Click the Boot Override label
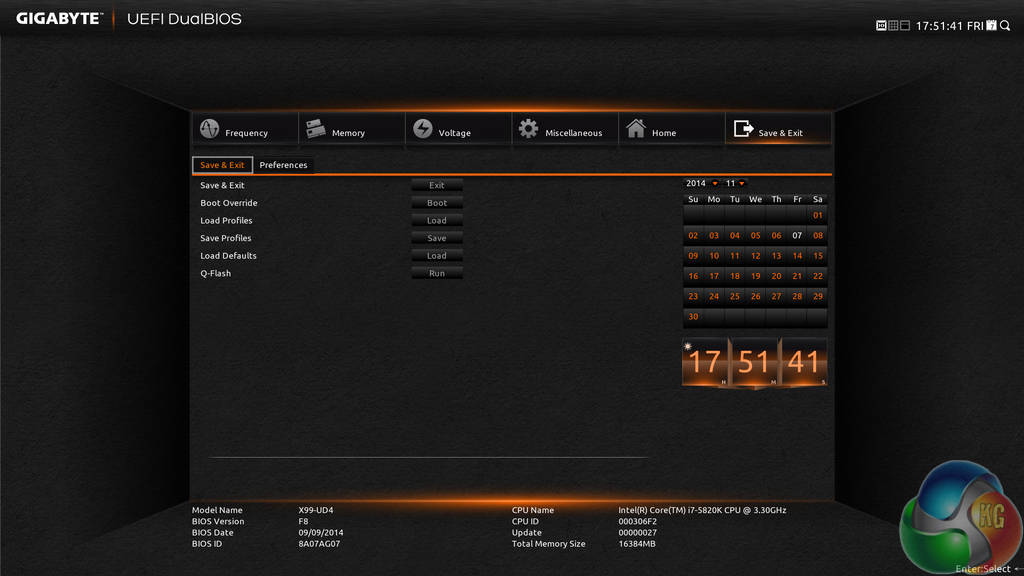Screen dimensions: 1024x576 pos(229,203)
